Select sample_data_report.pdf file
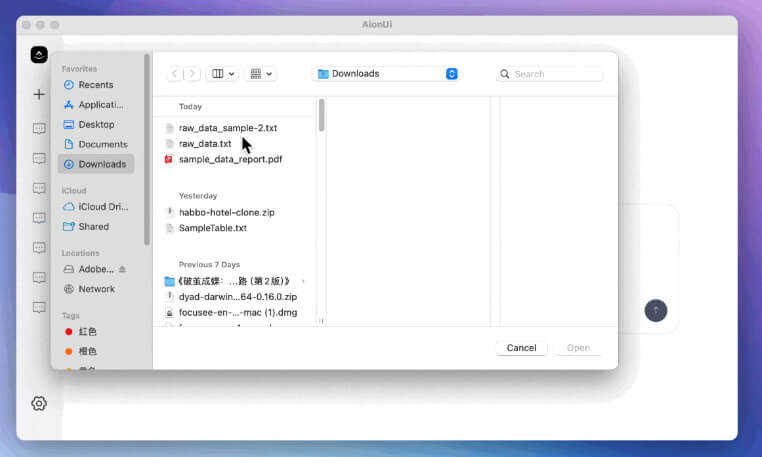Screen dimensions: 762x457 click(230, 159)
